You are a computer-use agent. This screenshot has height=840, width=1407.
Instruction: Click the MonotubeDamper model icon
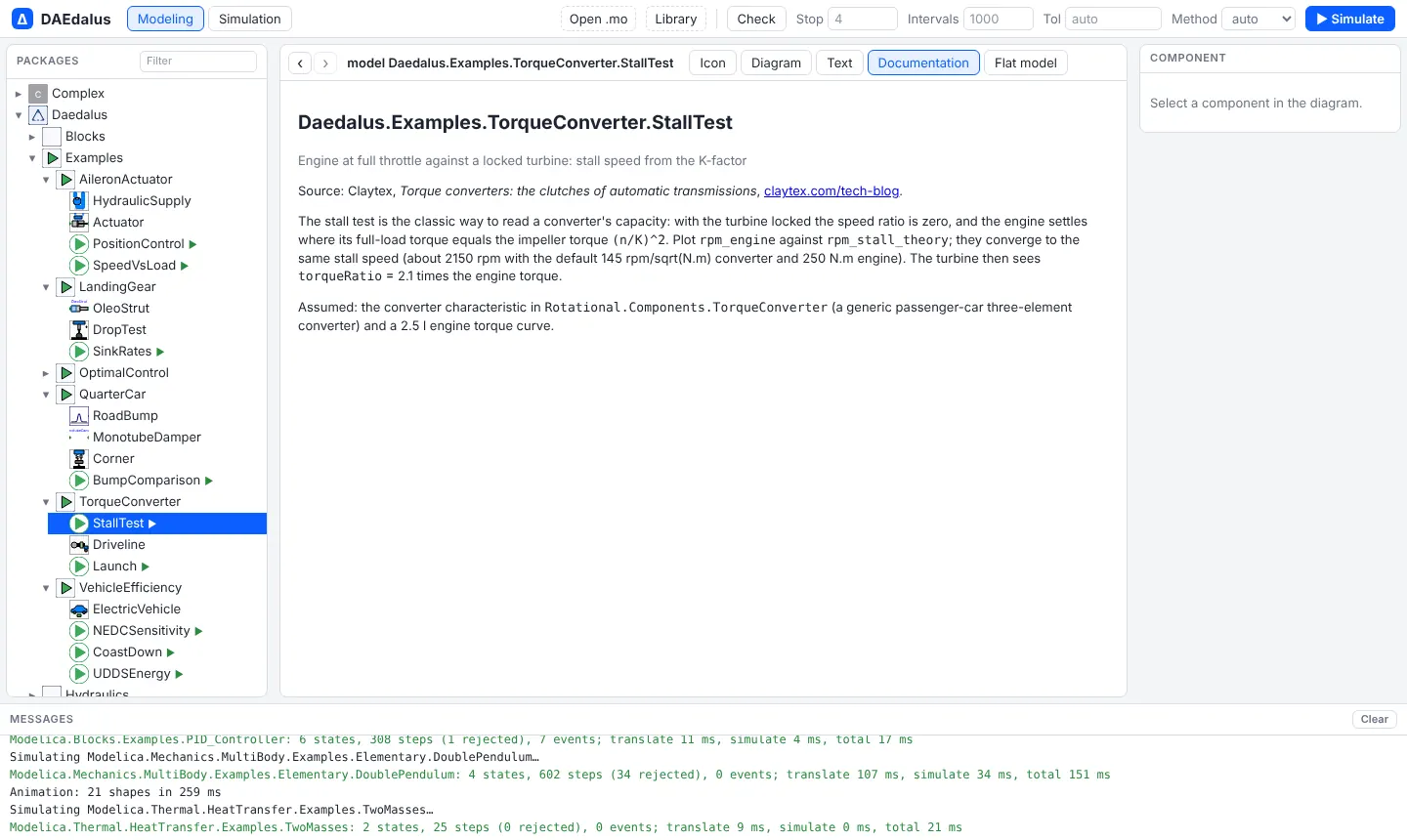79,438
